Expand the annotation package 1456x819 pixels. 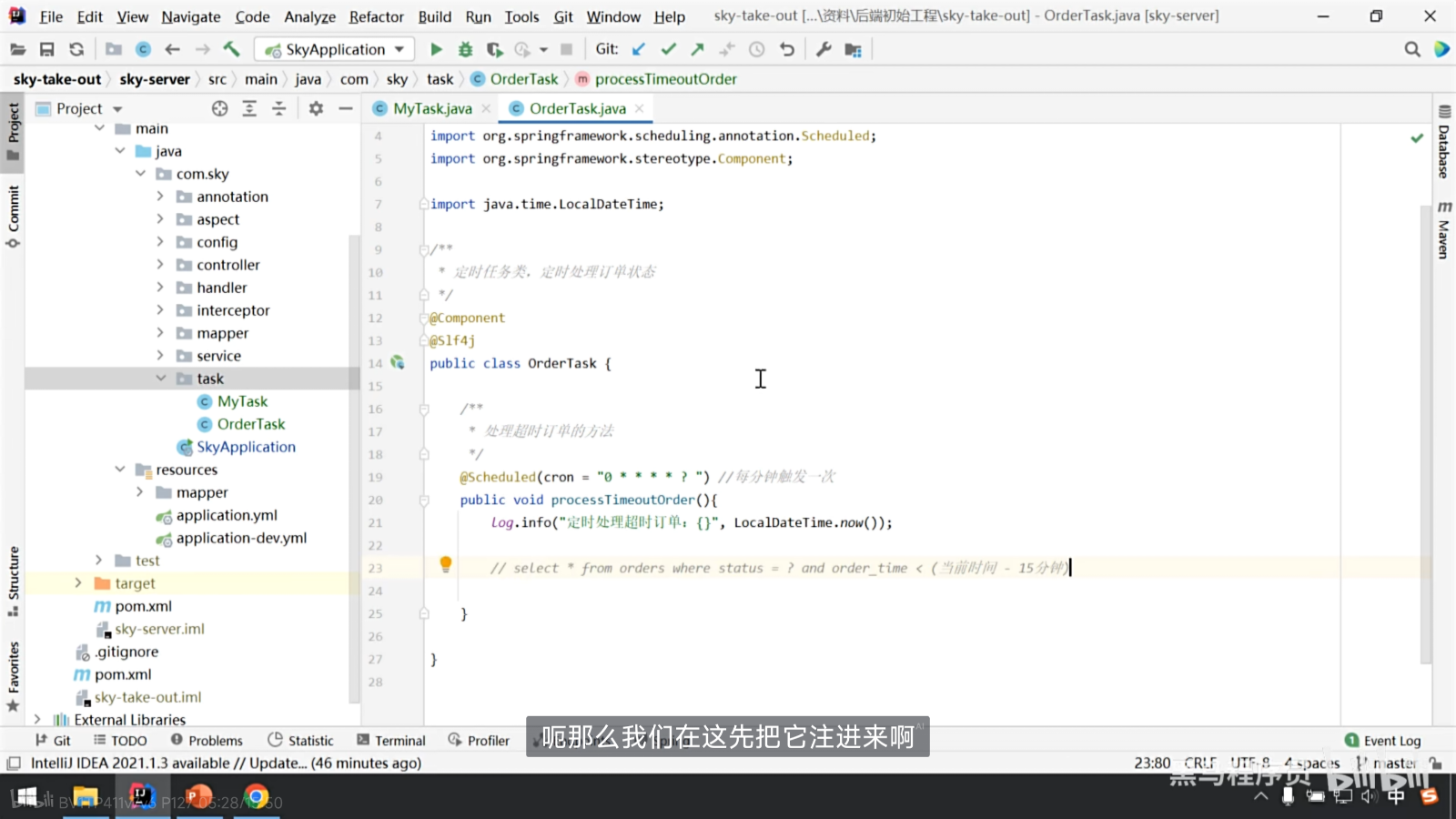coord(160,196)
